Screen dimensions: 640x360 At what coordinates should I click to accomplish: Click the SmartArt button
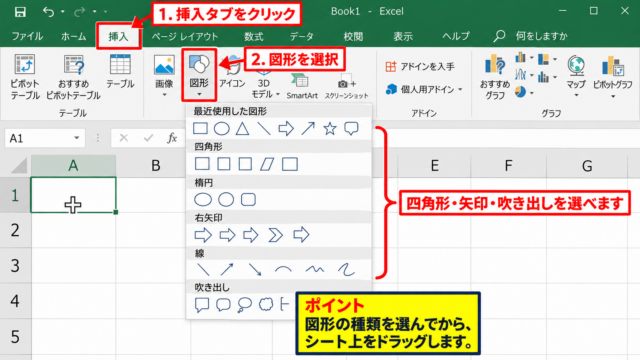tap(302, 87)
